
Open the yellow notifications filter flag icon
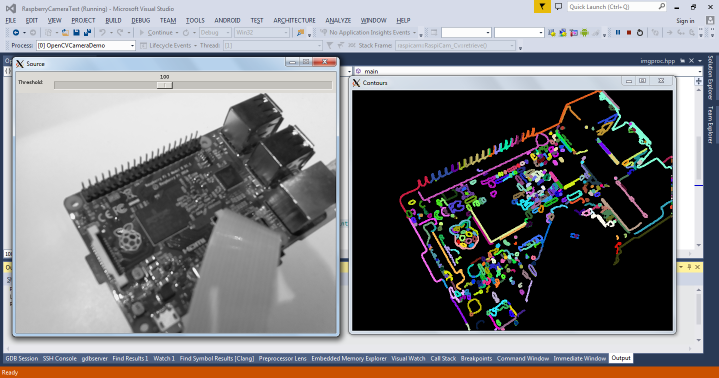click(x=542, y=6)
